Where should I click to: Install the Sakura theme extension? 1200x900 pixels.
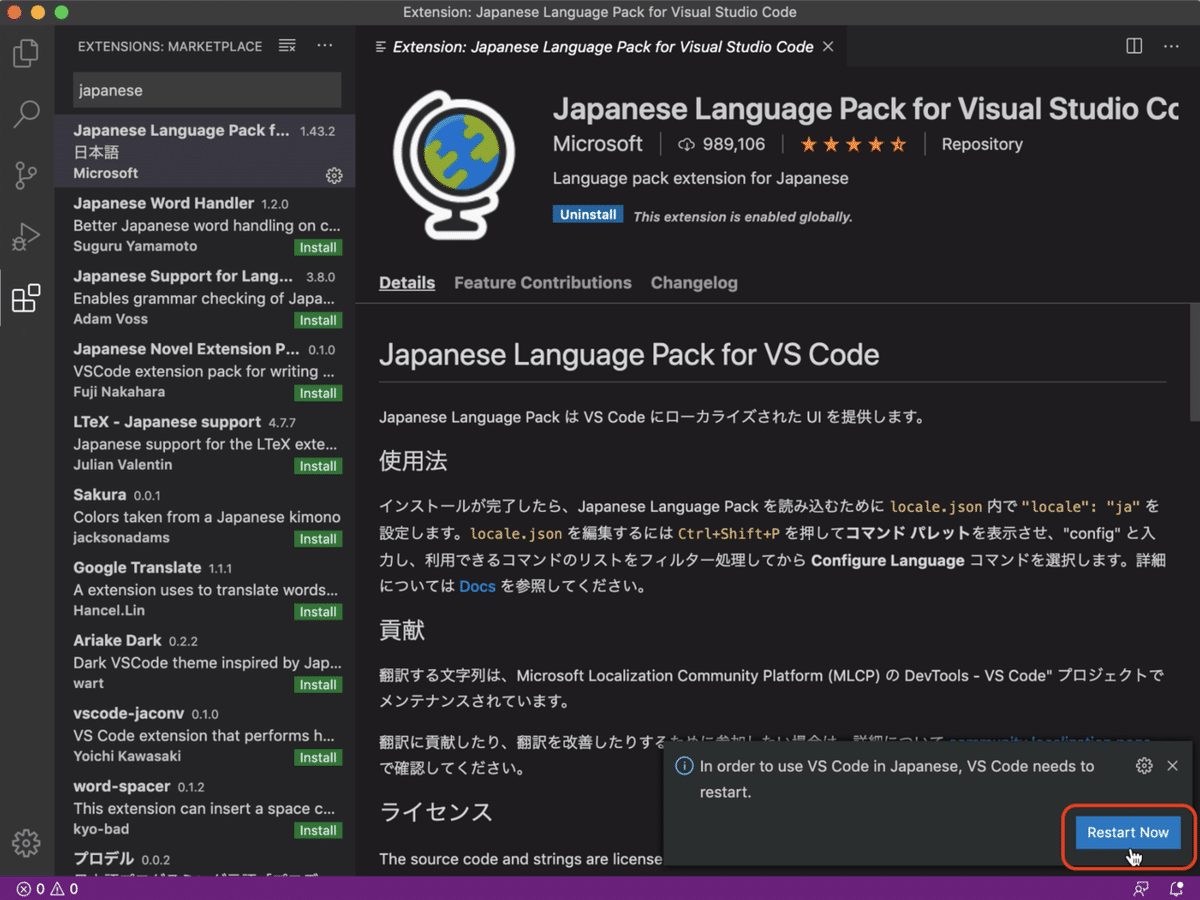click(318, 539)
